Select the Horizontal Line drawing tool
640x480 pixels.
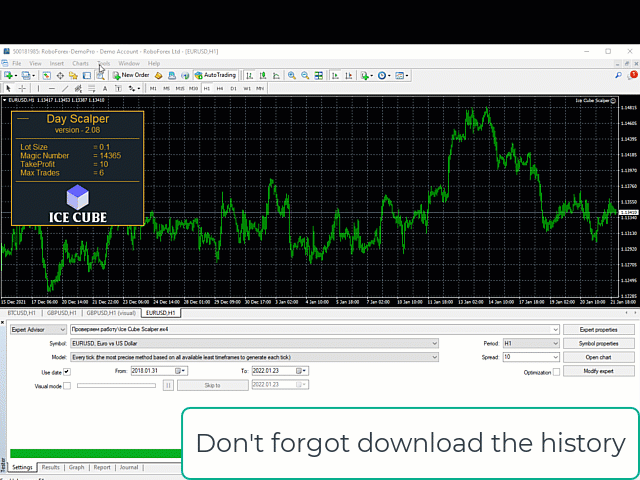point(52,88)
